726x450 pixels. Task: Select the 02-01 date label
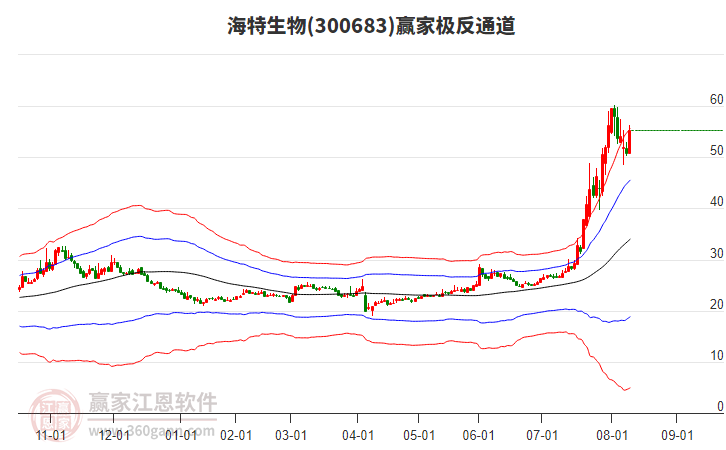click(236, 436)
